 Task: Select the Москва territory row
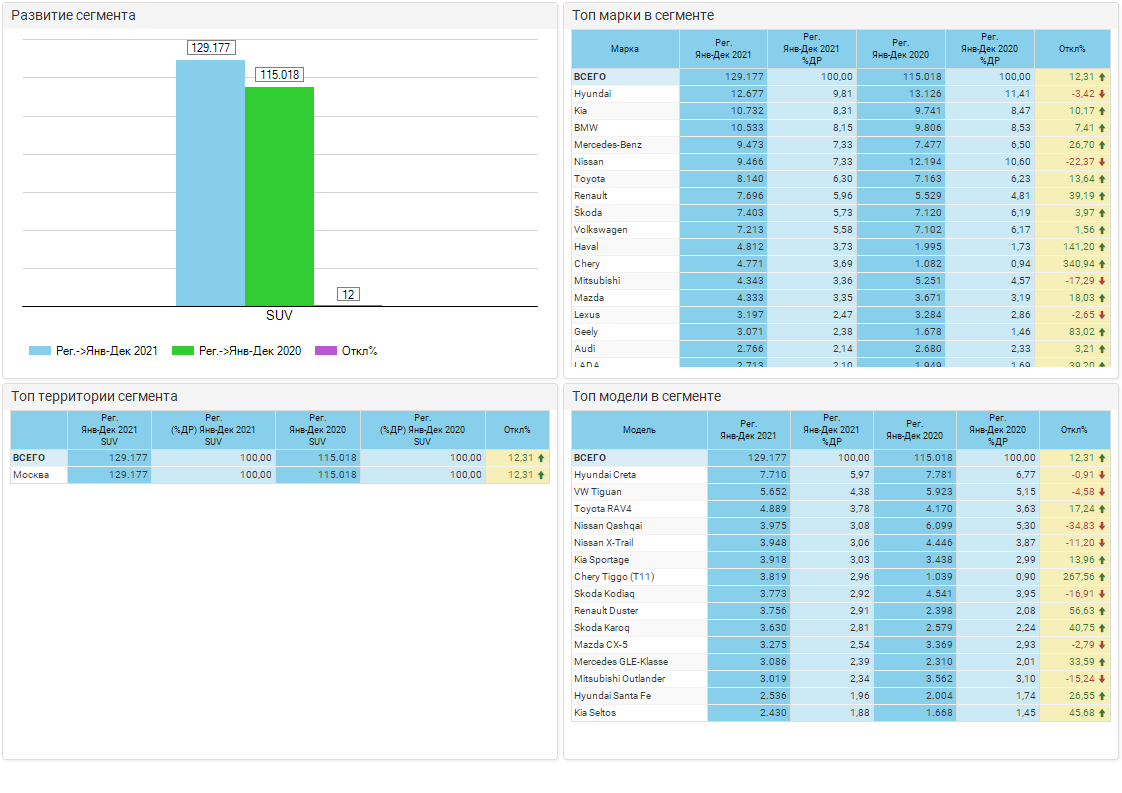pos(31,475)
